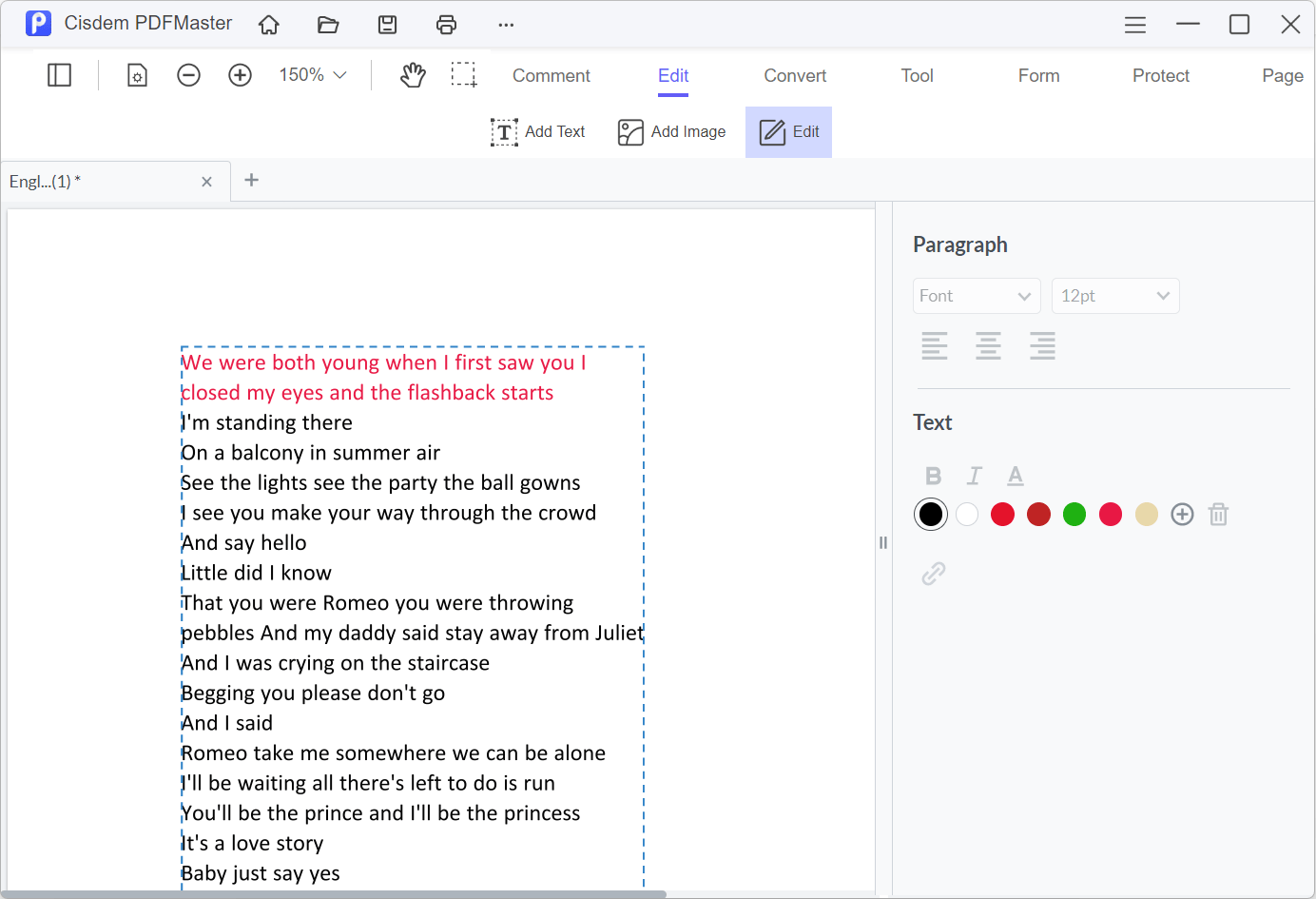Viewport: 1316px width, 899px height.
Task: Expand the 12pt font size dropdown
Action: tap(1114, 296)
